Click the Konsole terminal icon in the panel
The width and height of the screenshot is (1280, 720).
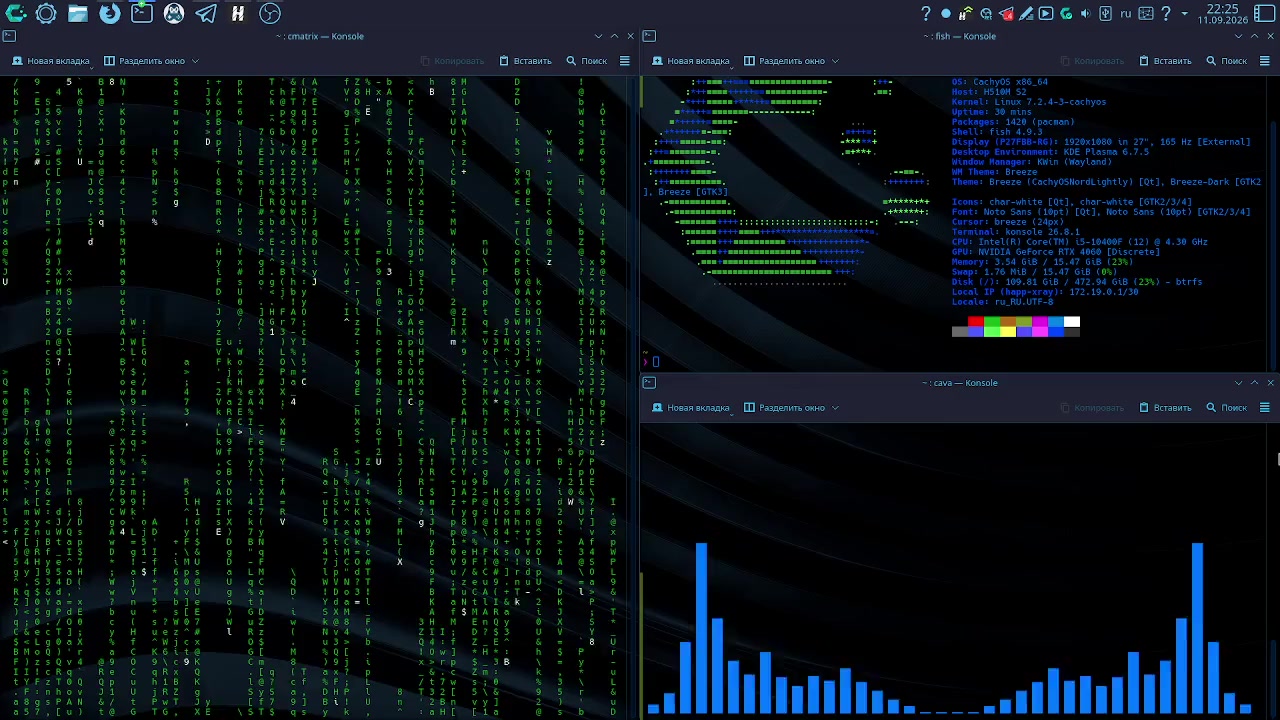pos(142,14)
